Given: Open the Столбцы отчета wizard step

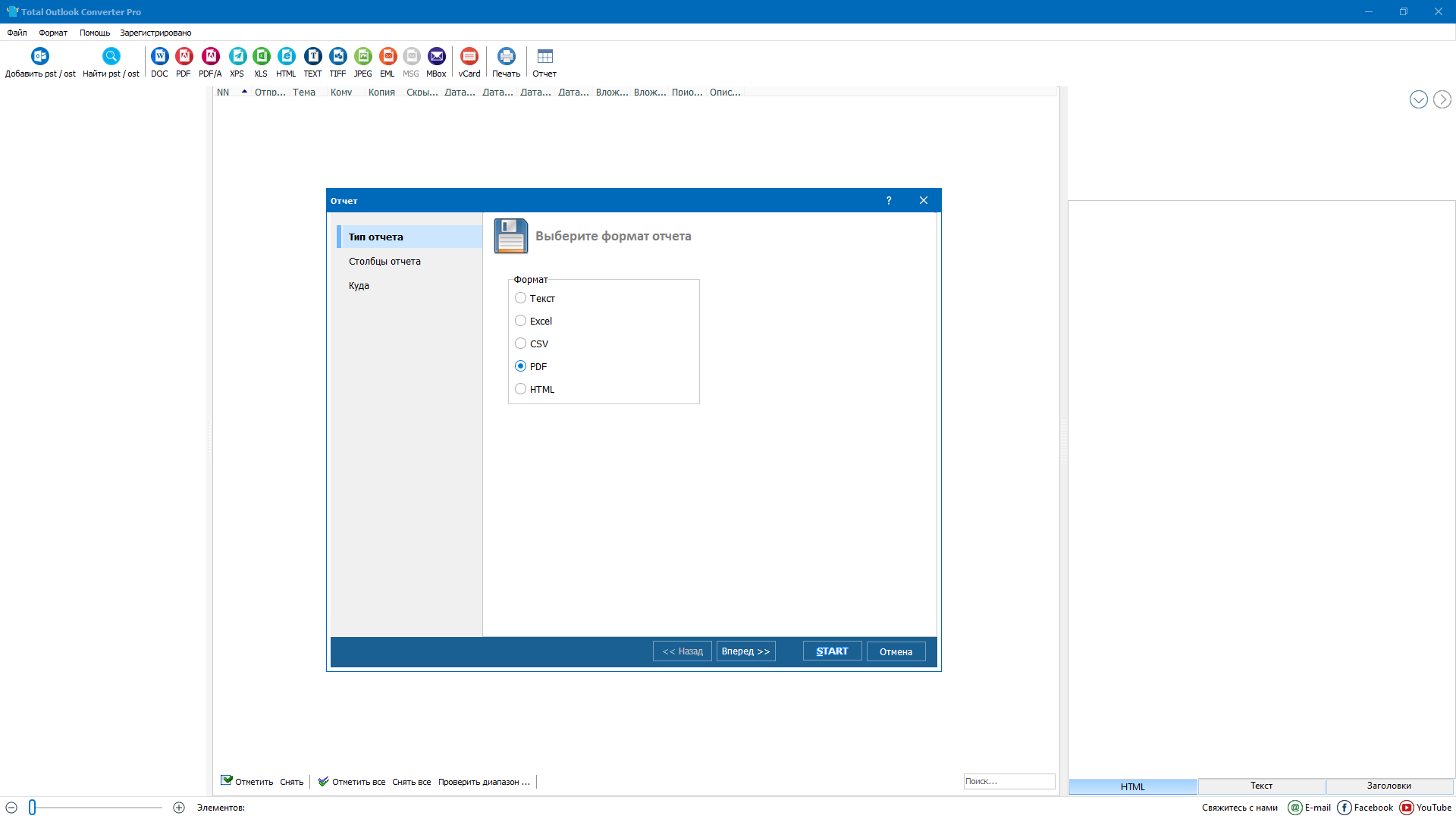Looking at the screenshot, I should [384, 261].
